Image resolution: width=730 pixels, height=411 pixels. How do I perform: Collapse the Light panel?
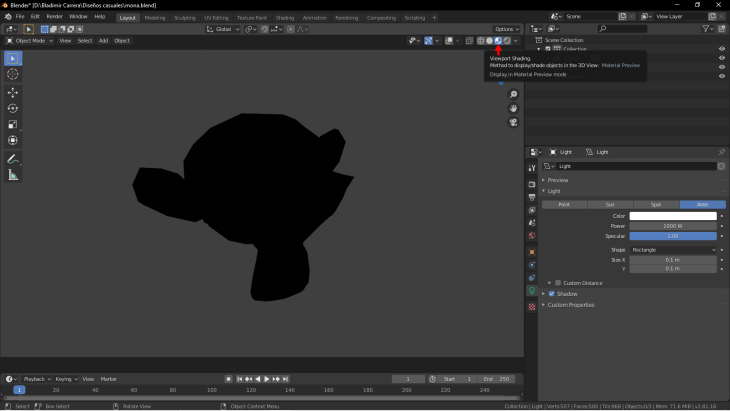click(554, 191)
